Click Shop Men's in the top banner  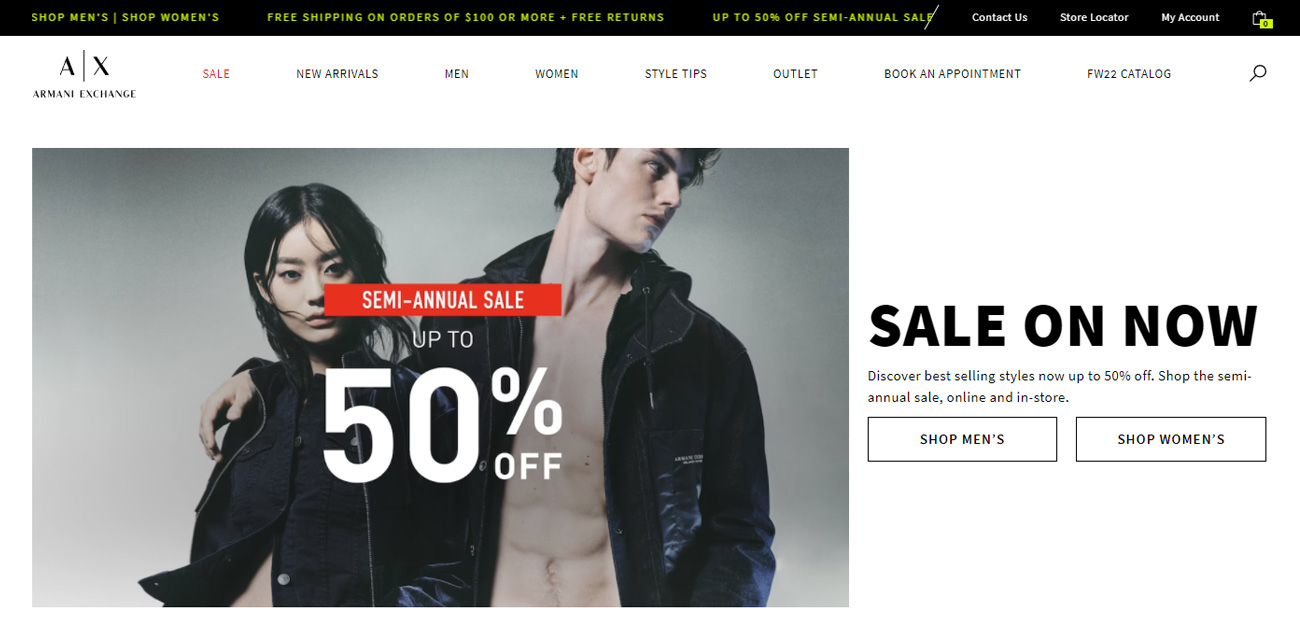(70, 18)
